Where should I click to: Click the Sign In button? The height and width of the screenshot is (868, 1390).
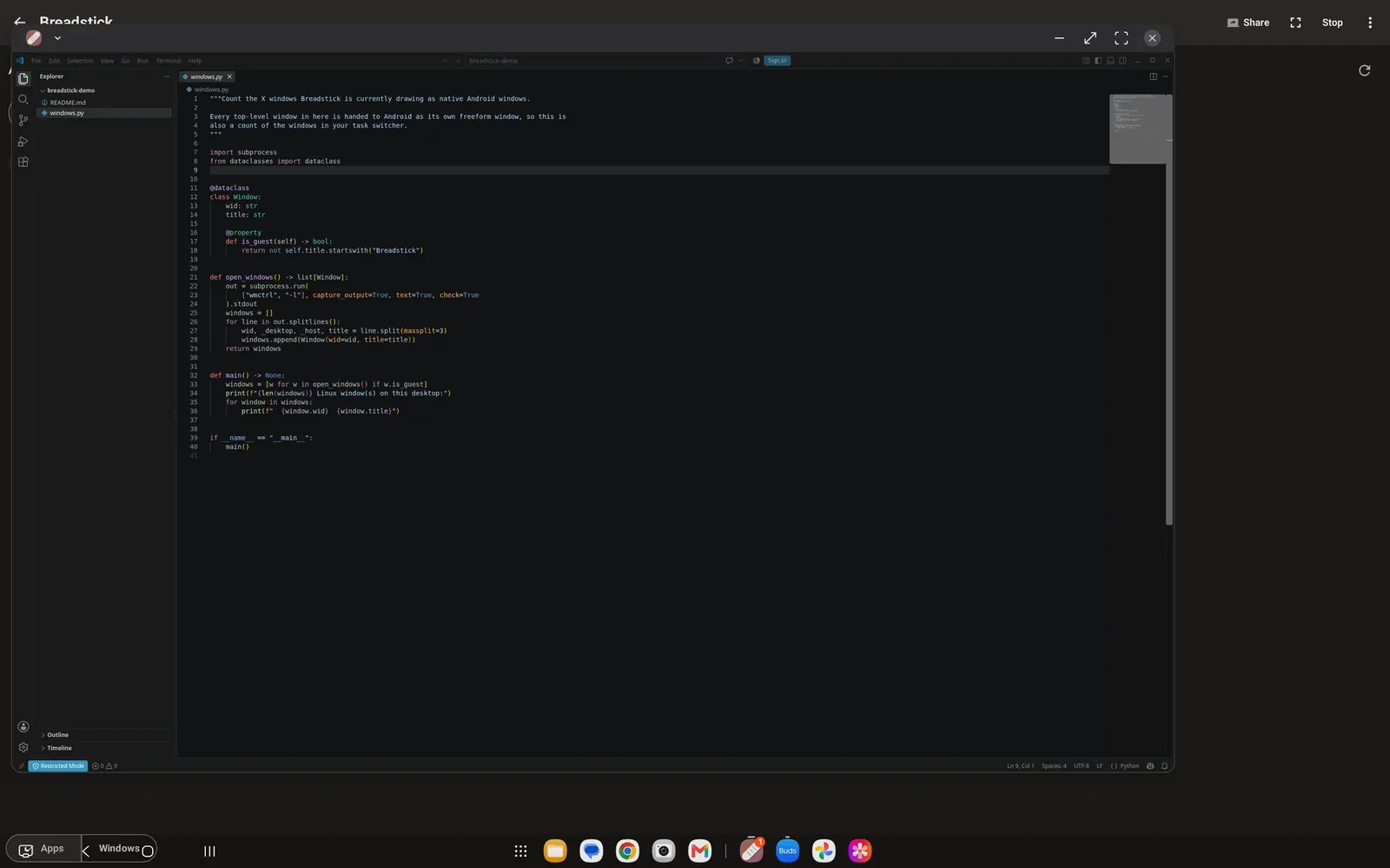coord(777,61)
